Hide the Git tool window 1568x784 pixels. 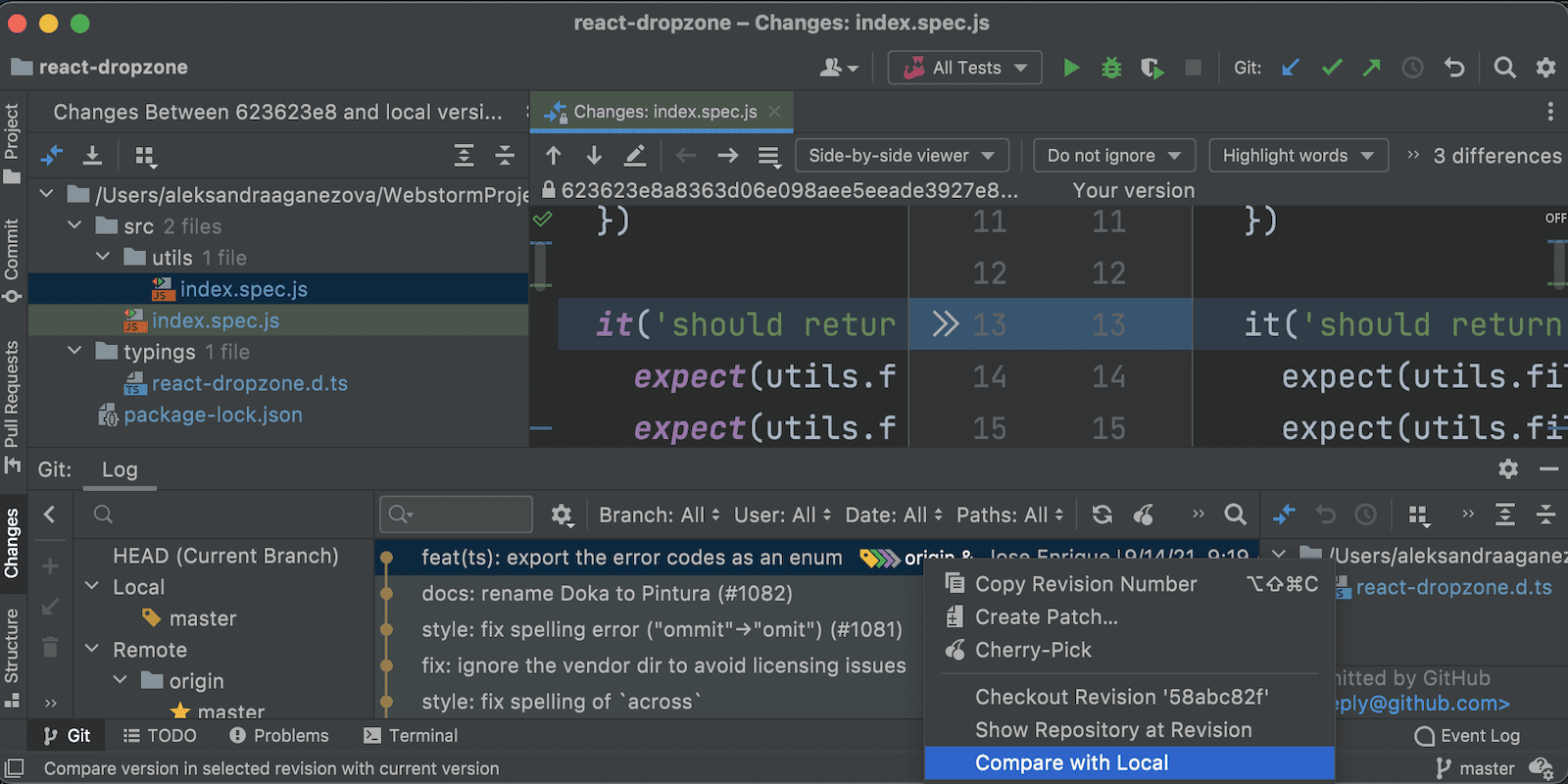tap(1548, 469)
